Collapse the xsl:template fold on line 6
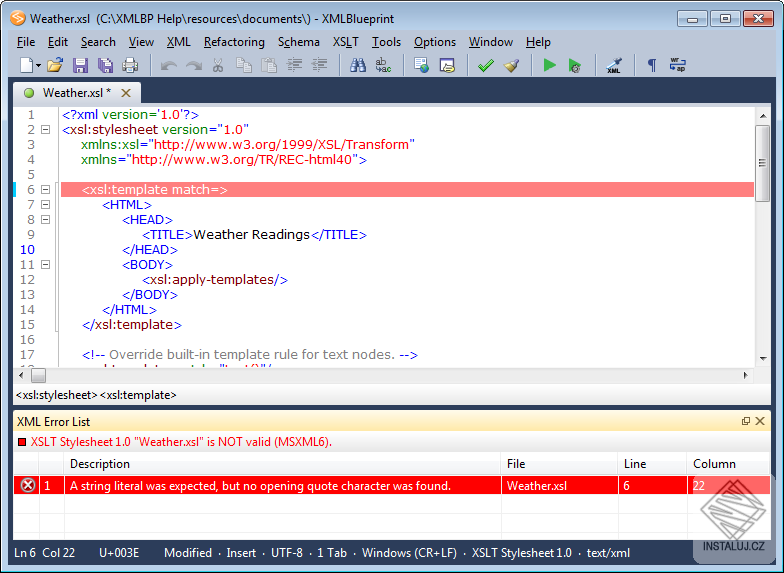 click(45, 190)
